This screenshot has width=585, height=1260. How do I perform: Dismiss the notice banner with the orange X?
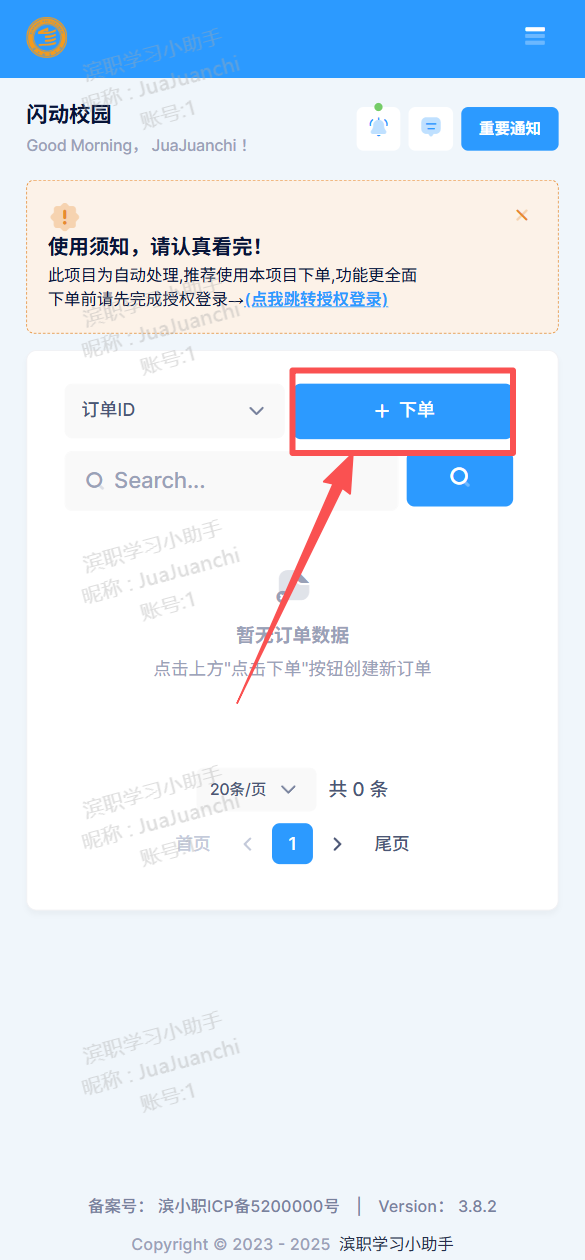point(522,215)
